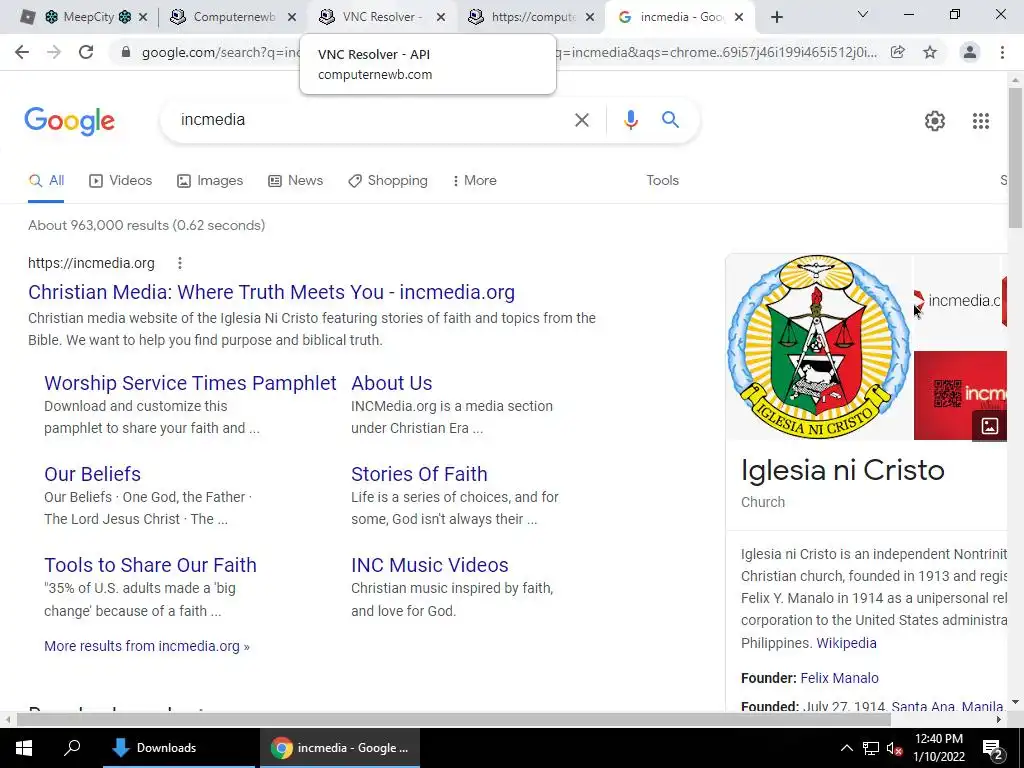Open the options menu beside incmedia.org URL
1024x768 pixels.
180,263
